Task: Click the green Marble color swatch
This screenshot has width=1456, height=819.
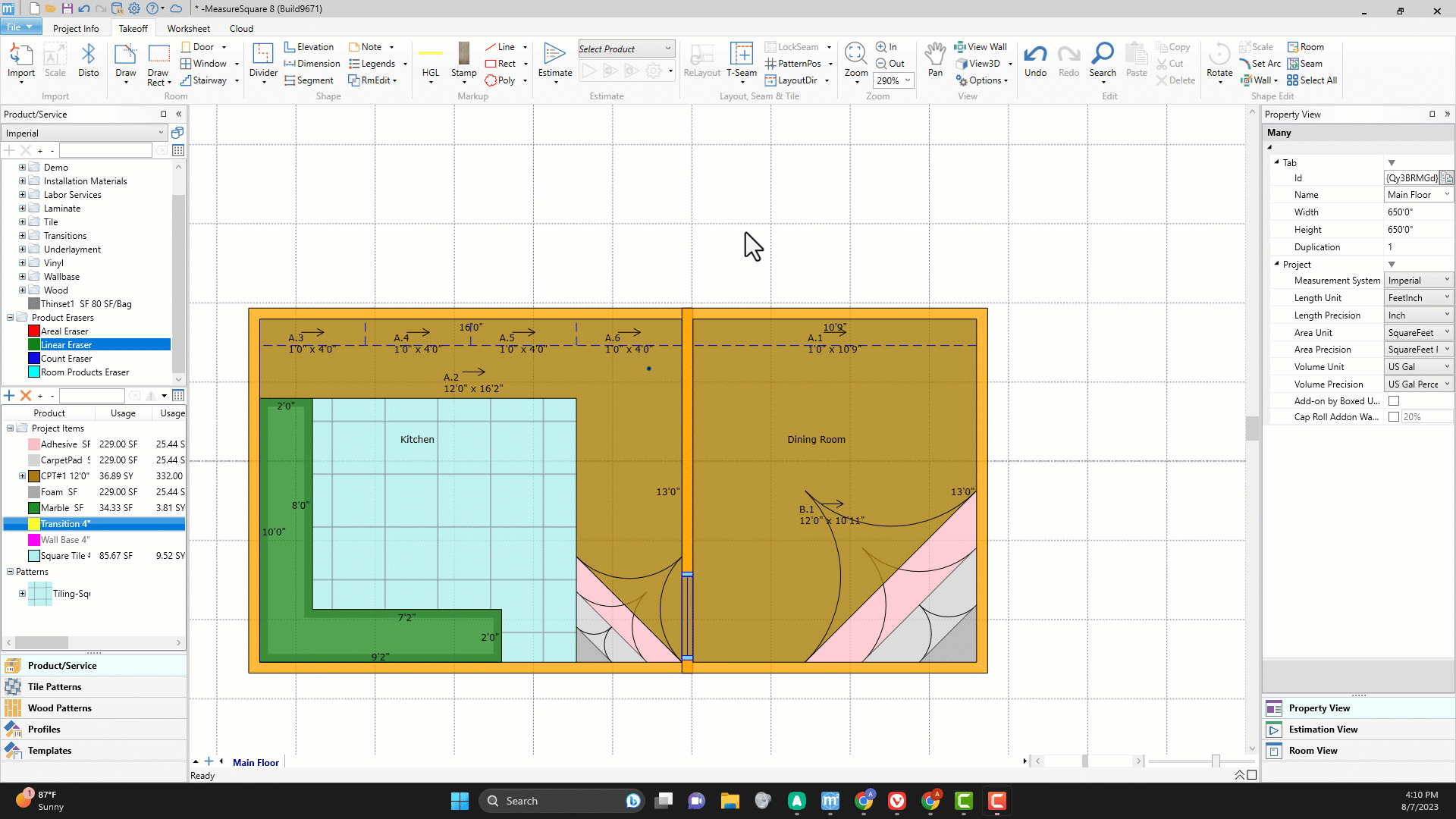Action: (34, 508)
